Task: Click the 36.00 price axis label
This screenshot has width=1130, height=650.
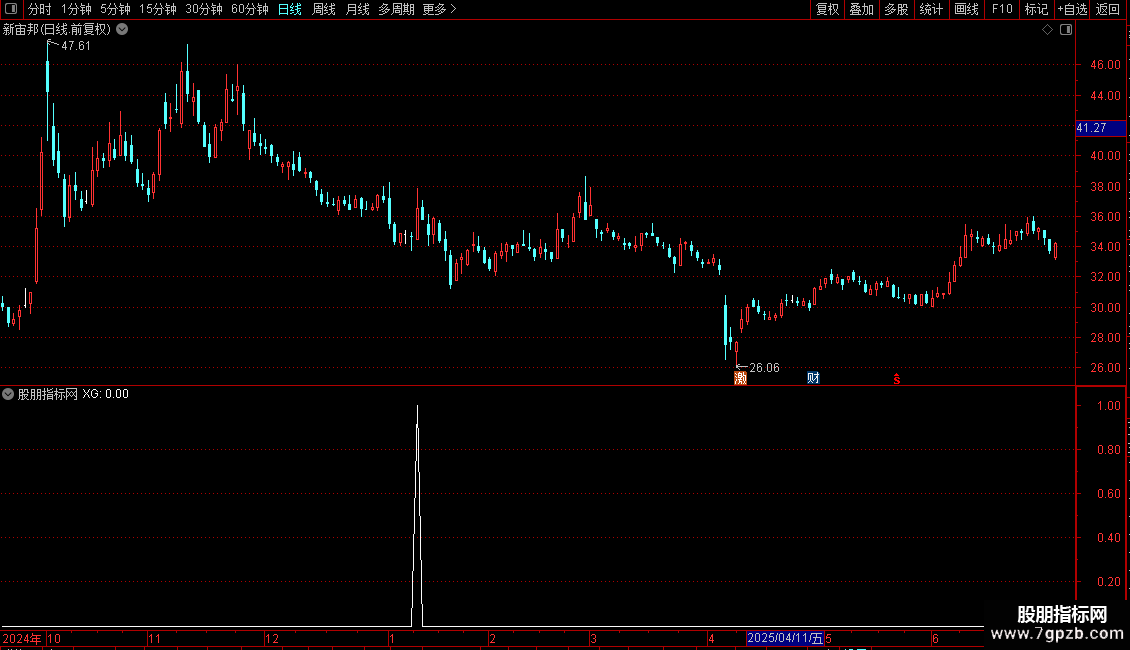Action: [x=1105, y=217]
